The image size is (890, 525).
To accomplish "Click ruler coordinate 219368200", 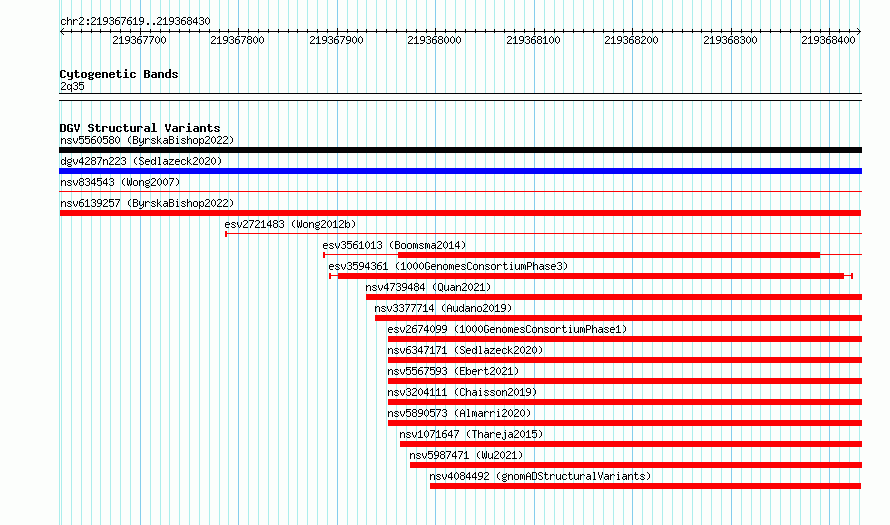I will tap(631, 40).
